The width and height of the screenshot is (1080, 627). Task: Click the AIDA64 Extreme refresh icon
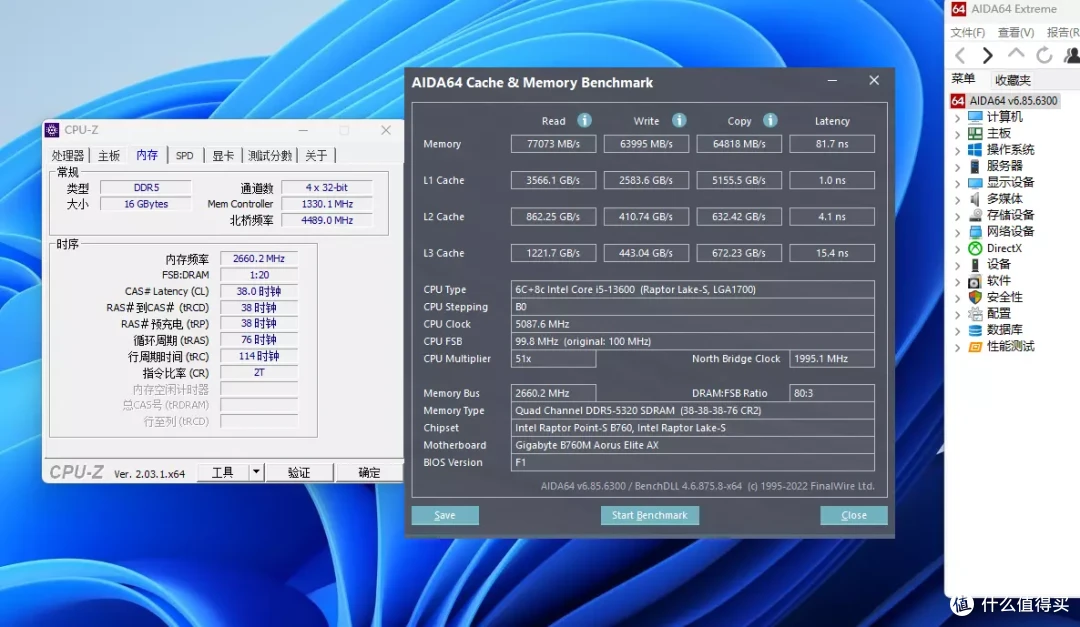click(x=1044, y=55)
